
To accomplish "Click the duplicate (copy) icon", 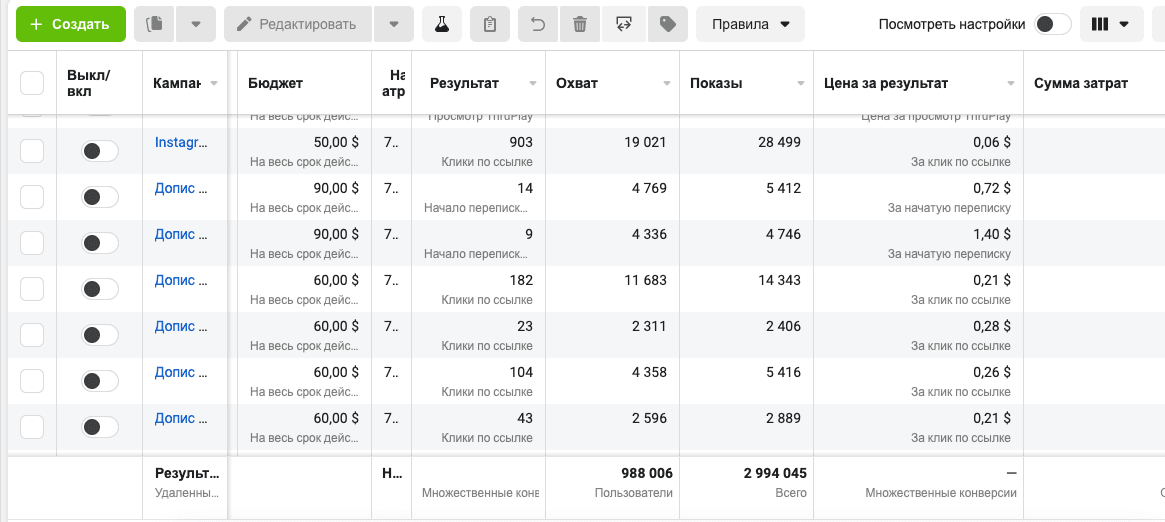I will (155, 24).
